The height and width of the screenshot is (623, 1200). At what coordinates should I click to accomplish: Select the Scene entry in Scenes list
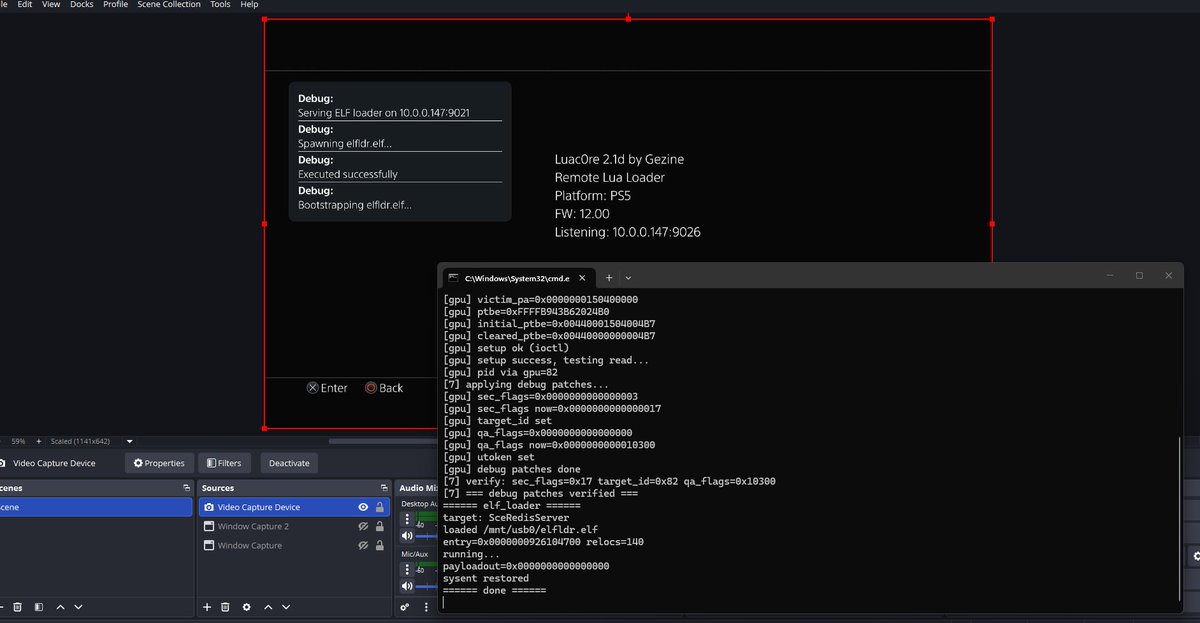pyautogui.click(x=96, y=507)
